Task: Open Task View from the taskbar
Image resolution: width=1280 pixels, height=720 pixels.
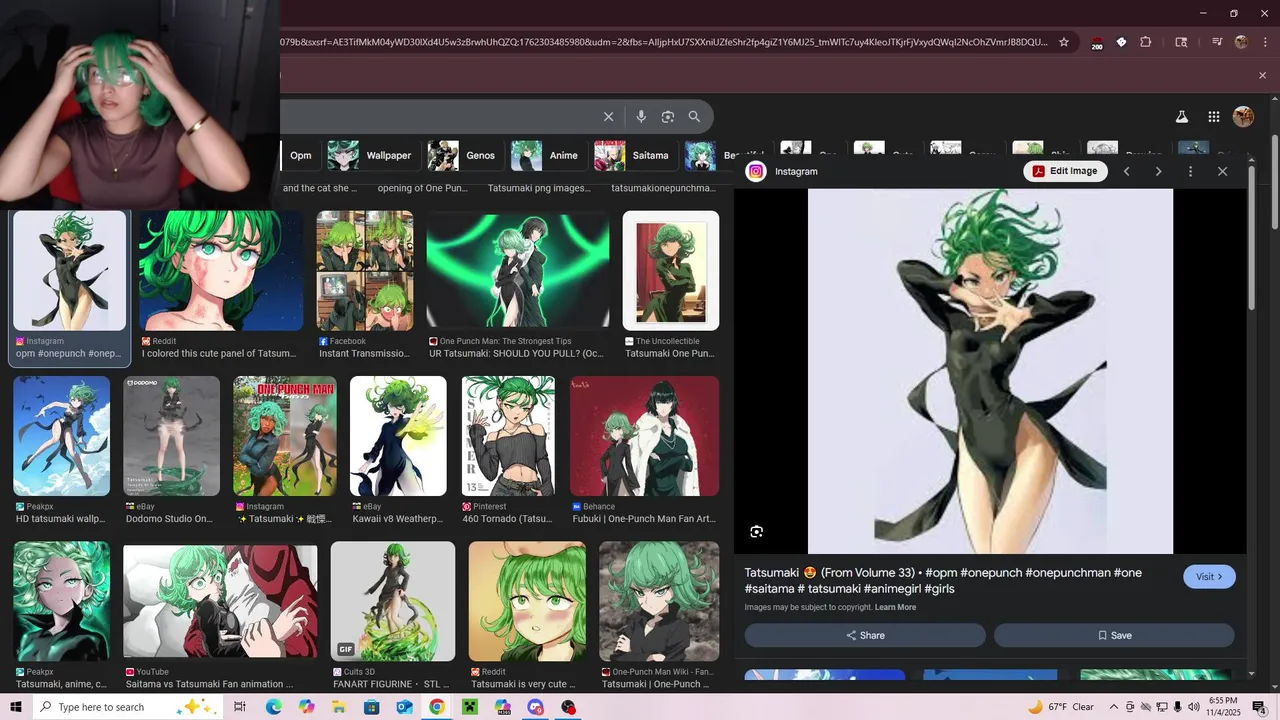Action: coord(240,707)
